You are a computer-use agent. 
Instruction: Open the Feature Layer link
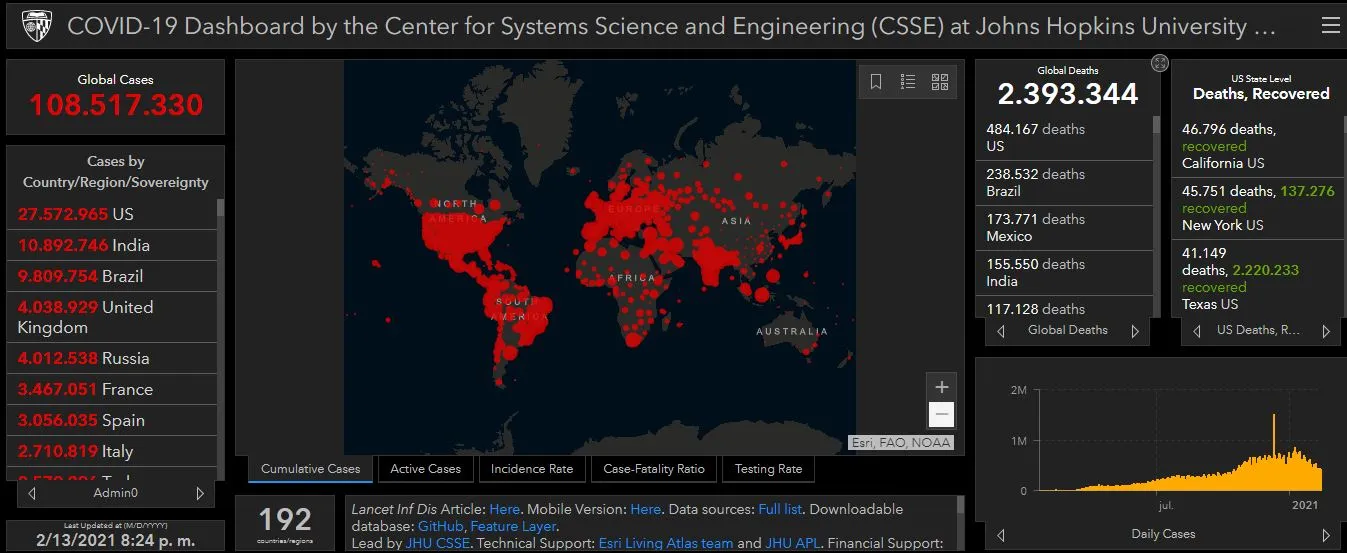click(514, 527)
